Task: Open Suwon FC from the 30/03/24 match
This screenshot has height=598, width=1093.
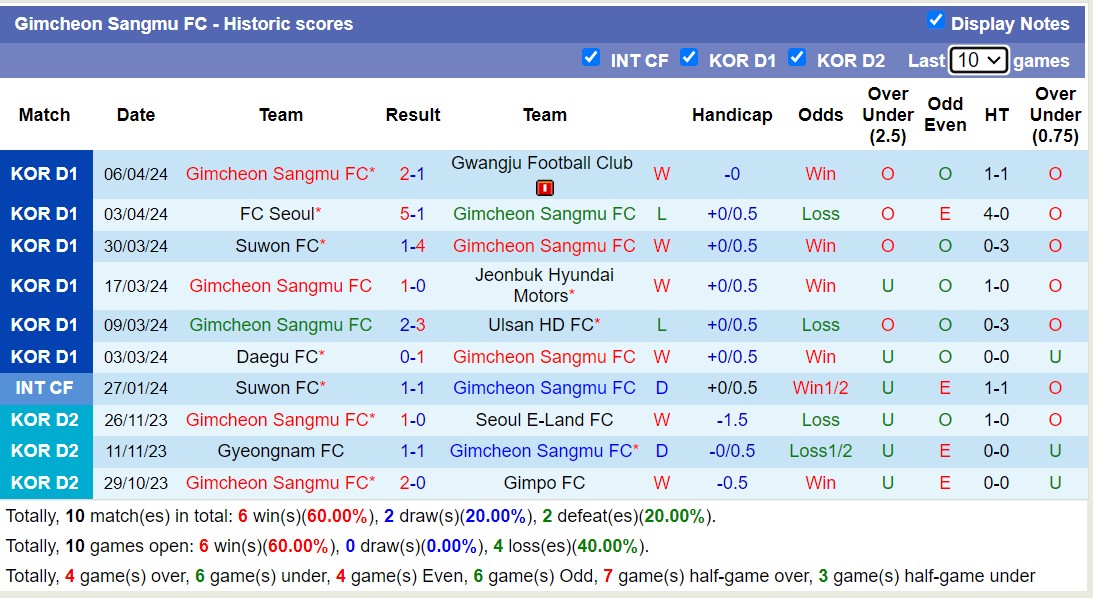Action: pos(275,246)
